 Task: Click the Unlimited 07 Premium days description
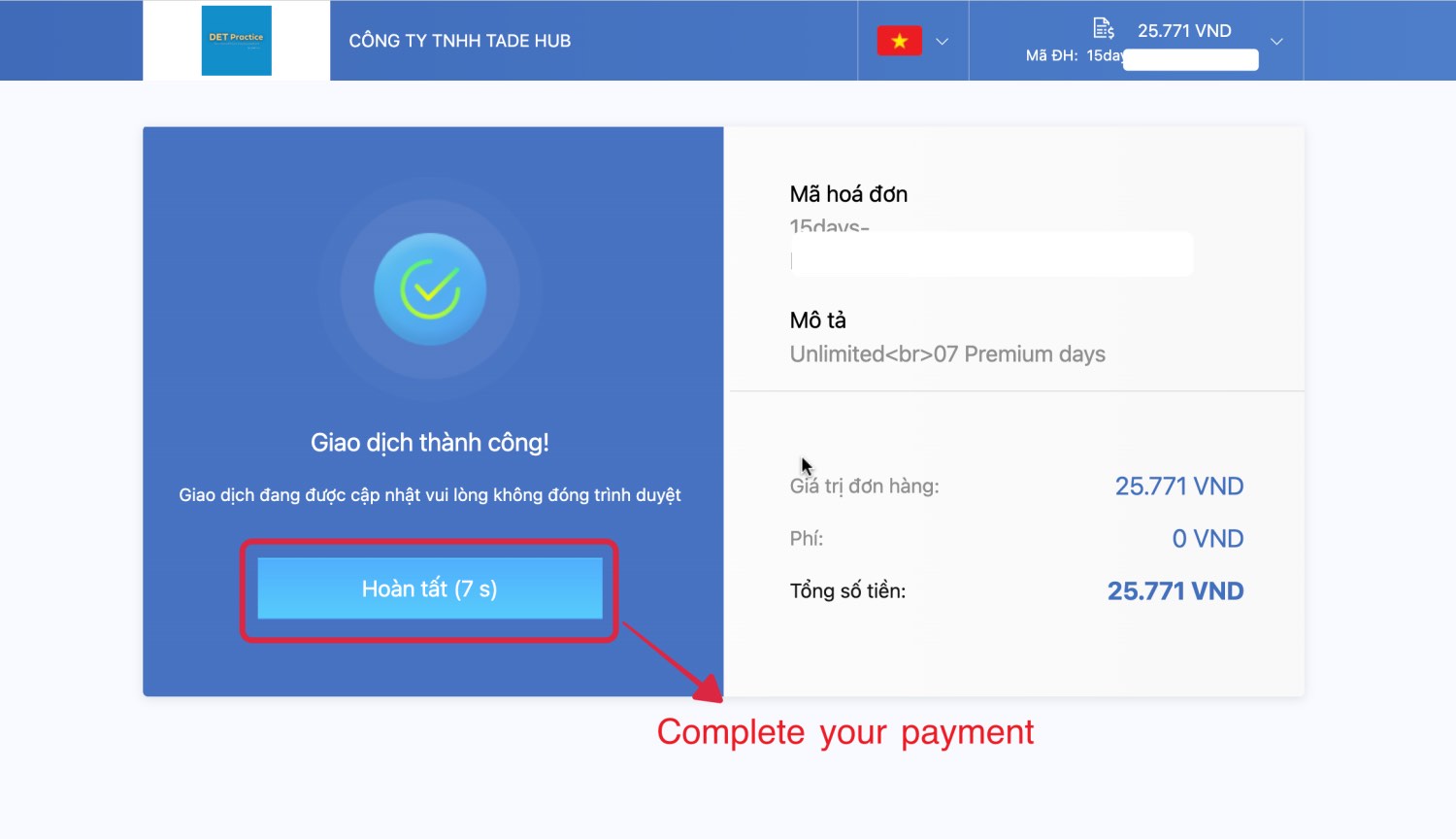pos(947,354)
